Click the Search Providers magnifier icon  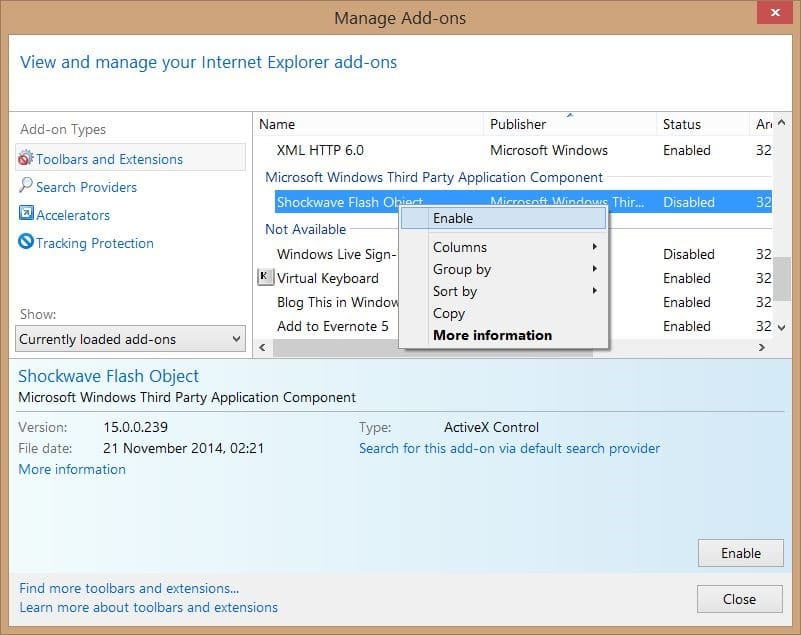pos(26,185)
